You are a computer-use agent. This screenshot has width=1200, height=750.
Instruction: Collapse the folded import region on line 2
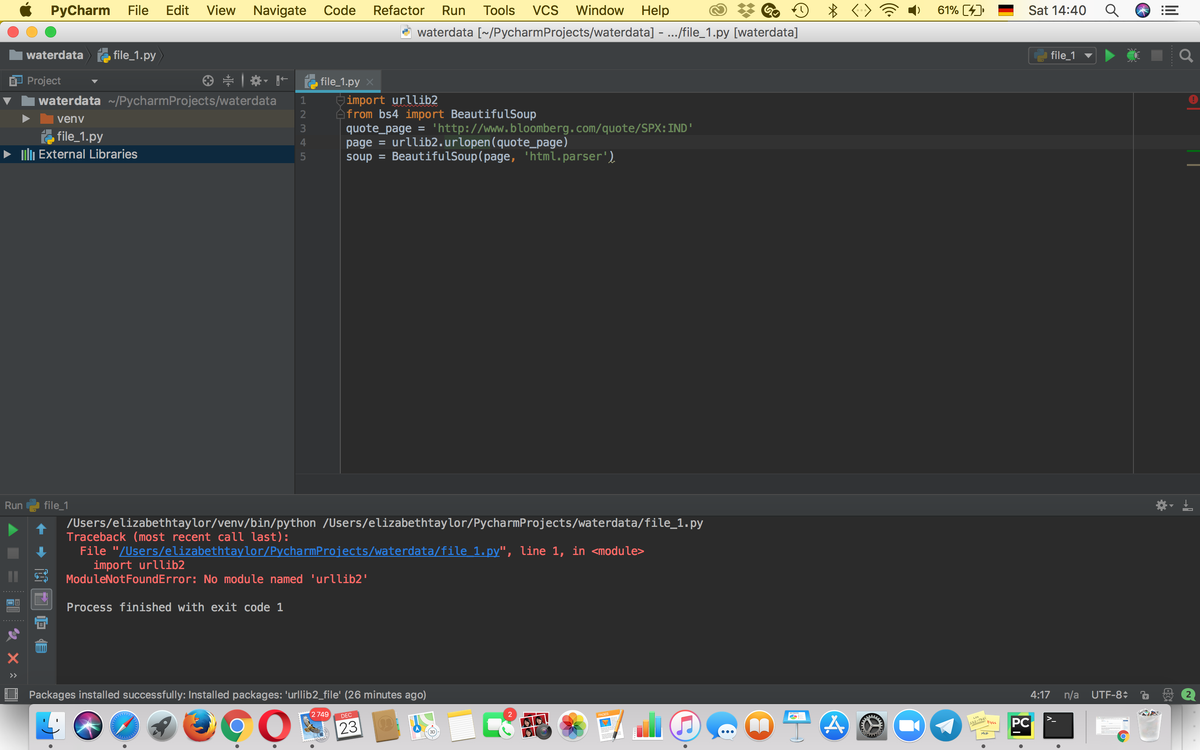(340, 113)
